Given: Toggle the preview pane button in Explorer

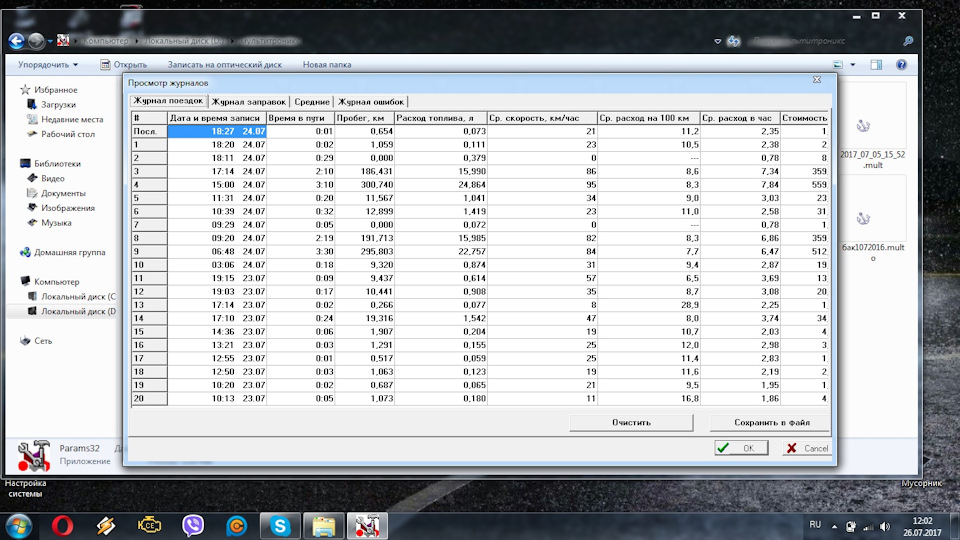Looking at the screenshot, I should click(876, 65).
